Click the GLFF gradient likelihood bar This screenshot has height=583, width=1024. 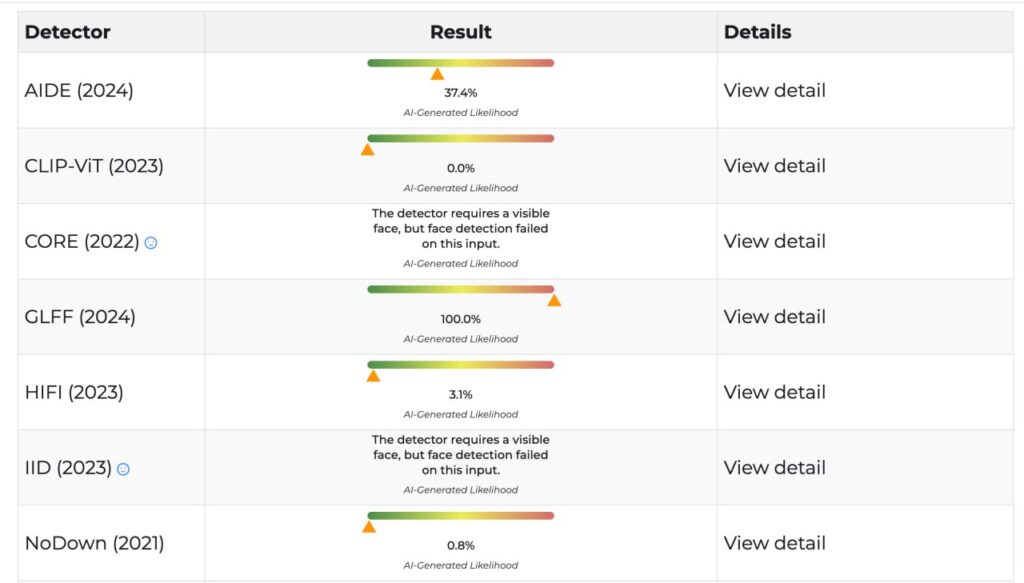click(x=460, y=289)
